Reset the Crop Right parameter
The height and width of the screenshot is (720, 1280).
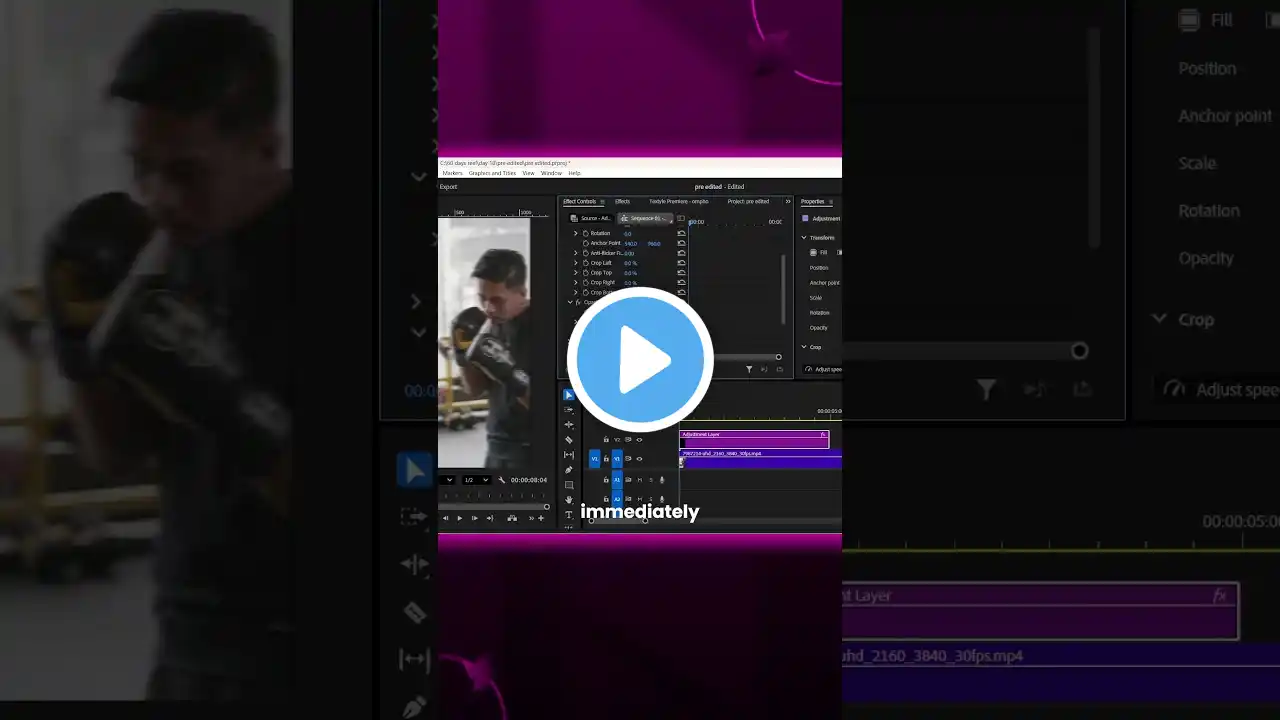point(681,283)
